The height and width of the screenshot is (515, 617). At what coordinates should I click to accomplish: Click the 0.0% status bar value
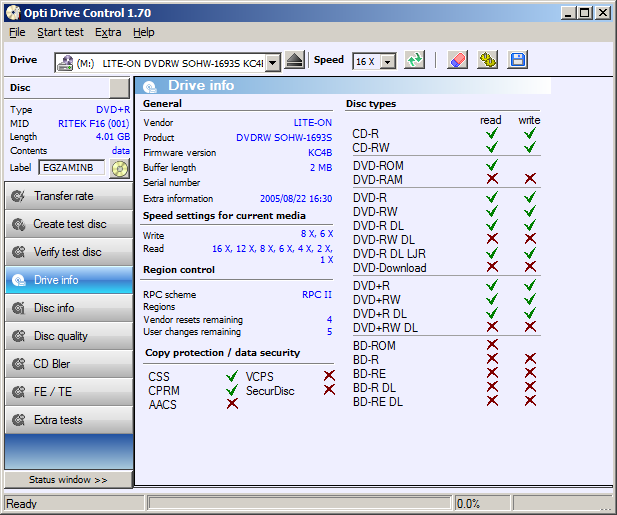pos(468,504)
